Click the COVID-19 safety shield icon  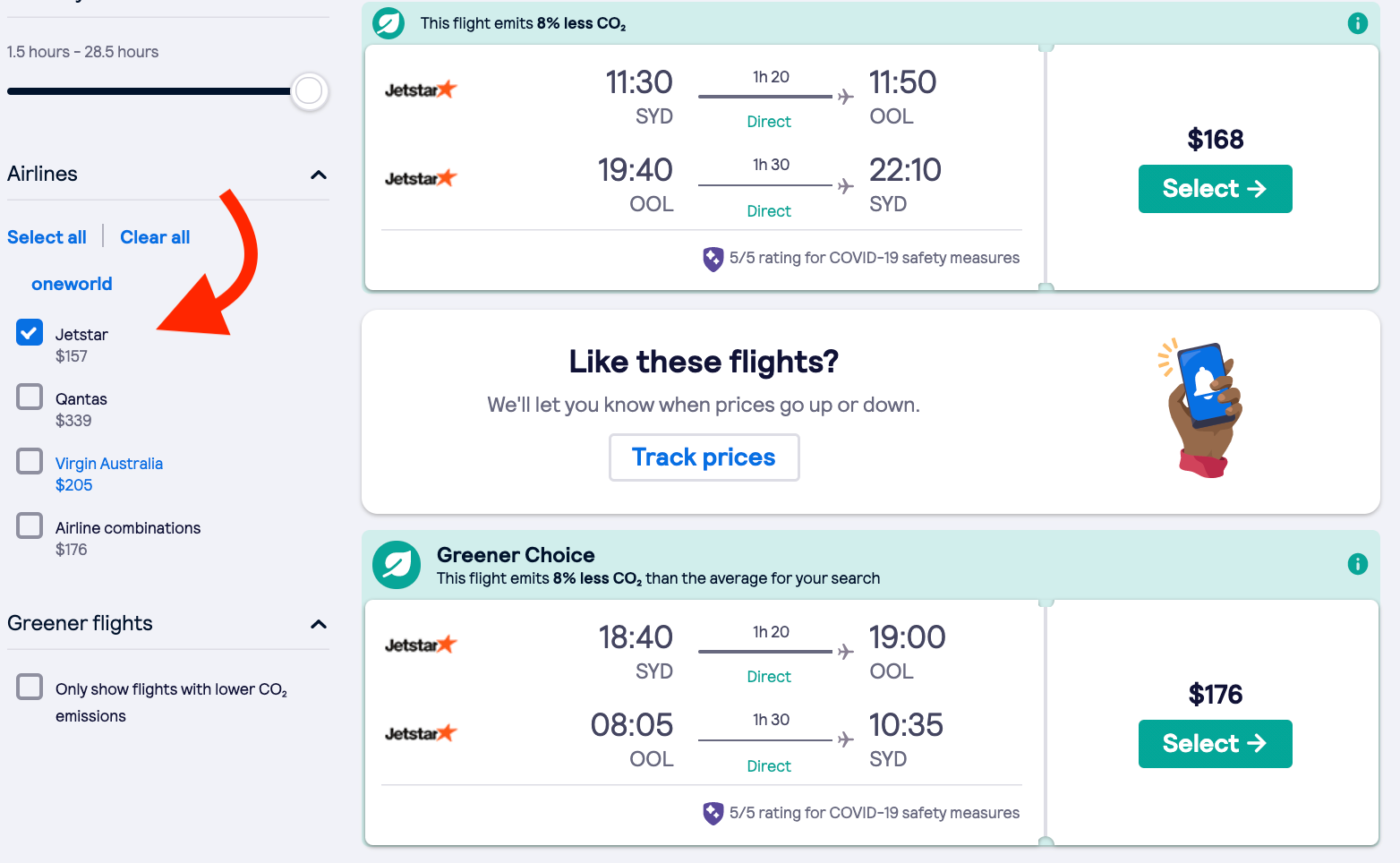pyautogui.click(x=712, y=258)
